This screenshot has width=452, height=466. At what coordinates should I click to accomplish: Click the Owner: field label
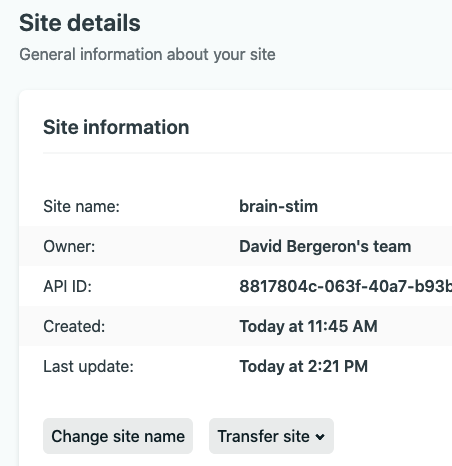[x=69, y=246]
